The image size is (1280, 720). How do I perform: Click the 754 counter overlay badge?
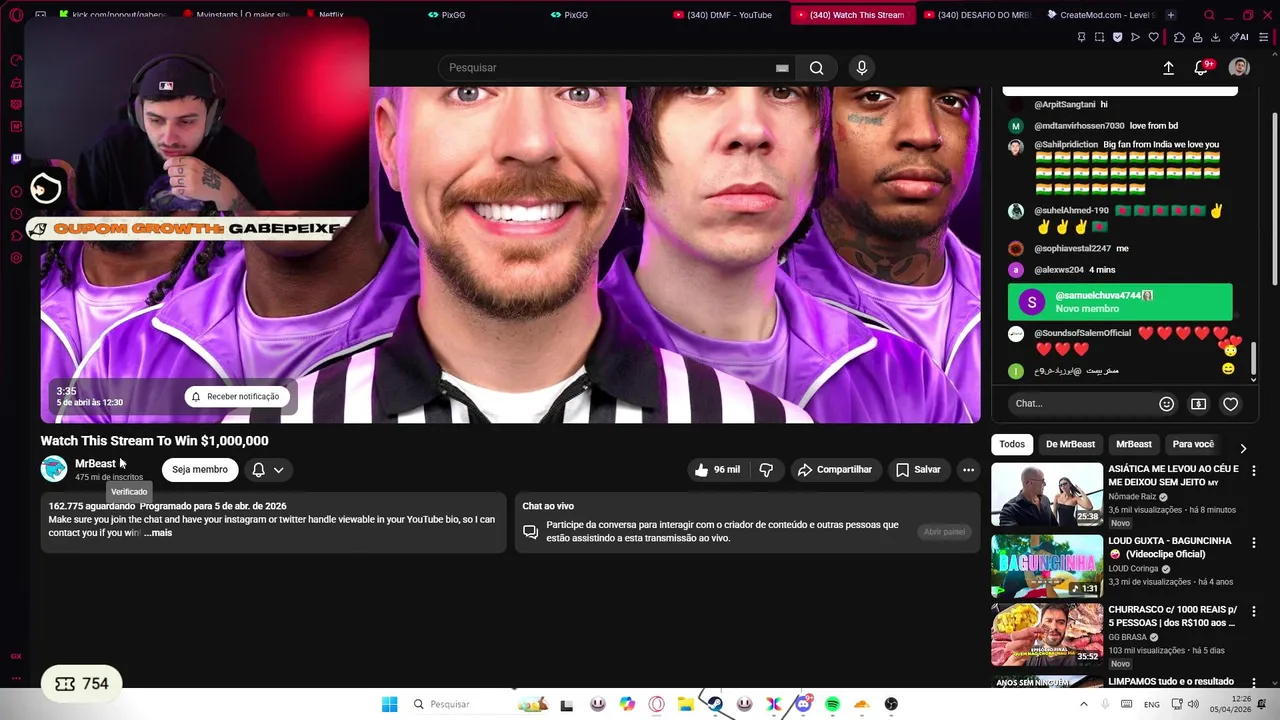pos(82,684)
